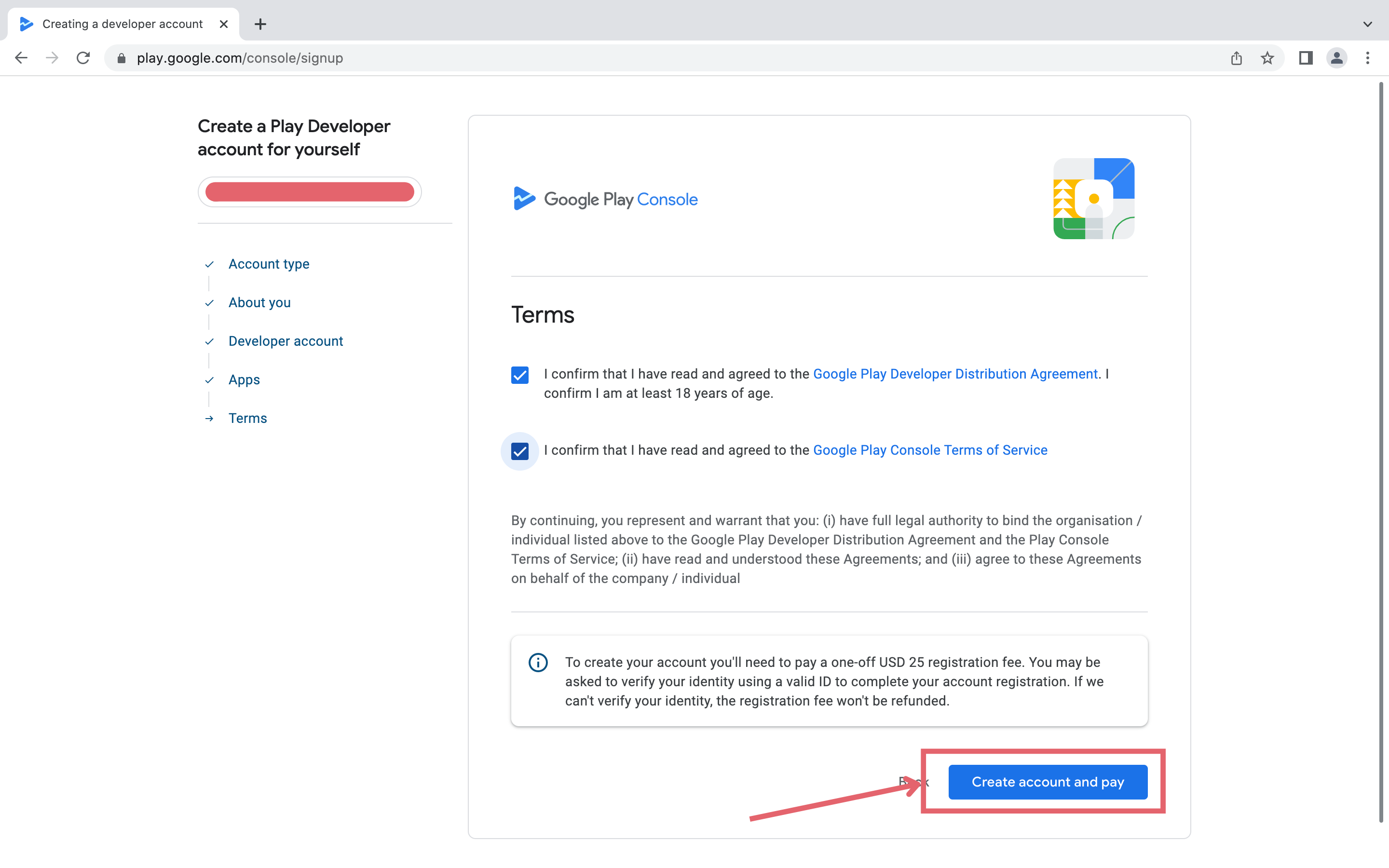Screen dimensions: 1389x868
Task: Click the browser forward arrow
Action: (52, 58)
